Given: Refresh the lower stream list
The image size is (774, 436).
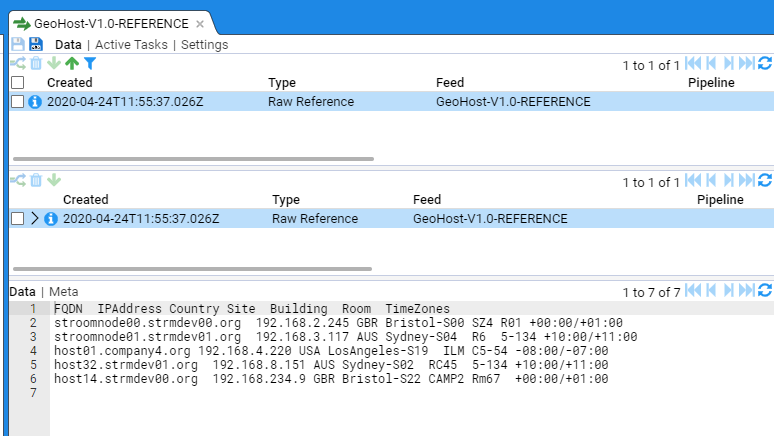Looking at the screenshot, I should [765, 181].
